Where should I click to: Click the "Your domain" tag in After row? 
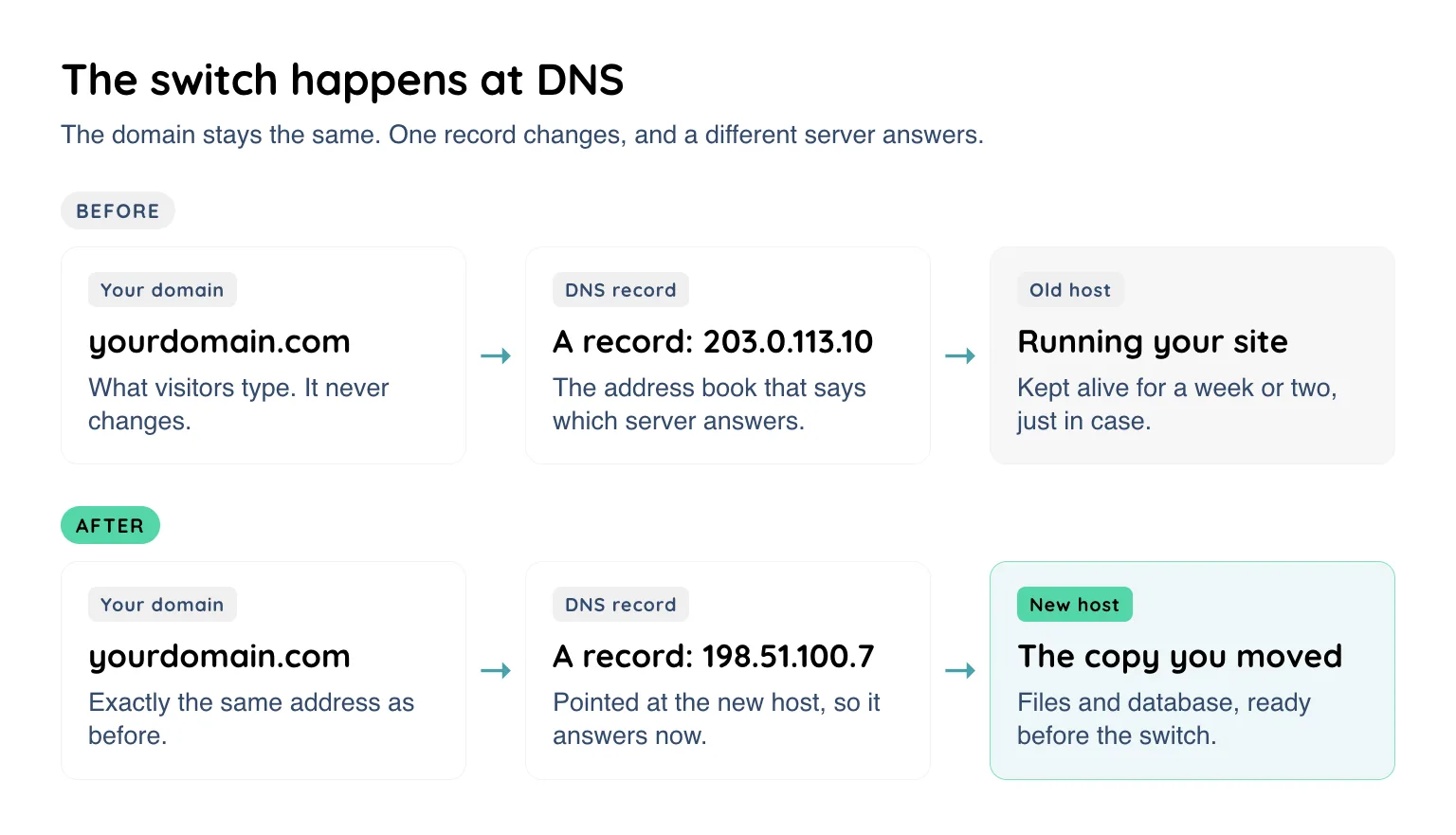(x=162, y=605)
